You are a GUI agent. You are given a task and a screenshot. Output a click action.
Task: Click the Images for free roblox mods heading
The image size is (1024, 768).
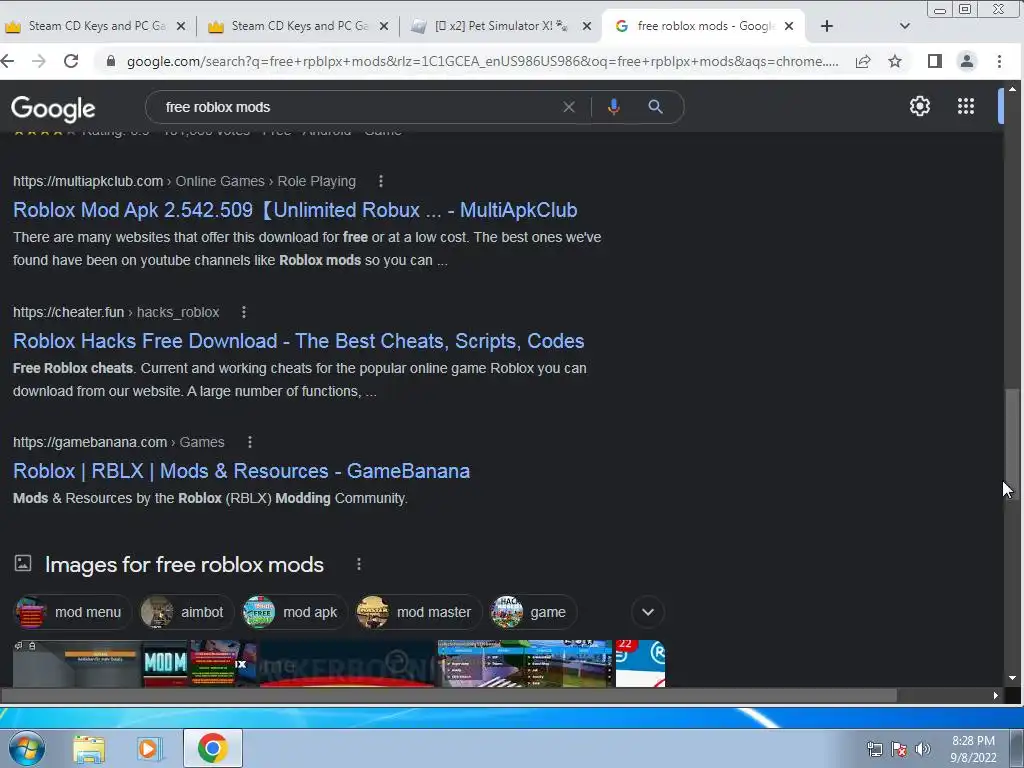(x=184, y=564)
